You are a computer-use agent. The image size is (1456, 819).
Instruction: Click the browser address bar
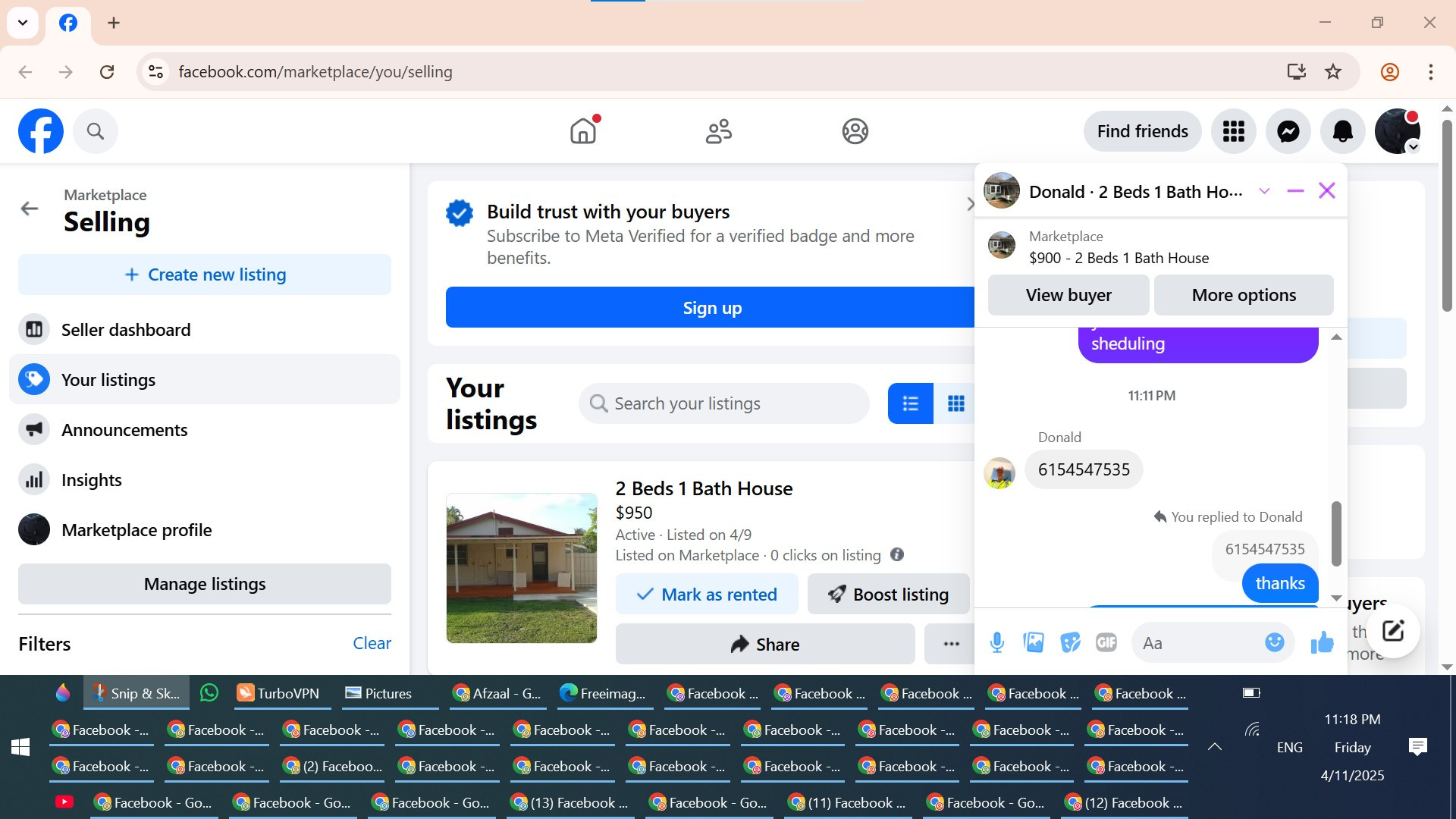(713, 72)
